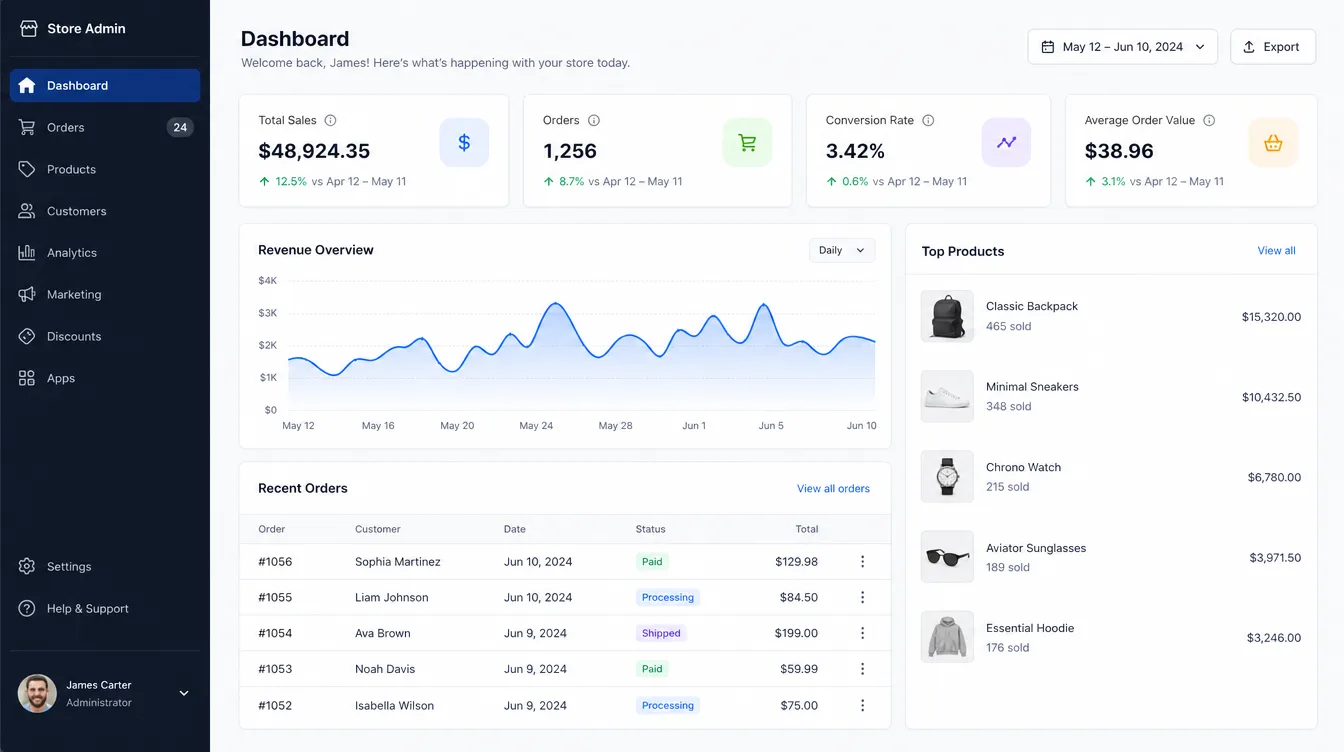
Task: Open Help & Support label in sidebar
Action: pos(88,609)
